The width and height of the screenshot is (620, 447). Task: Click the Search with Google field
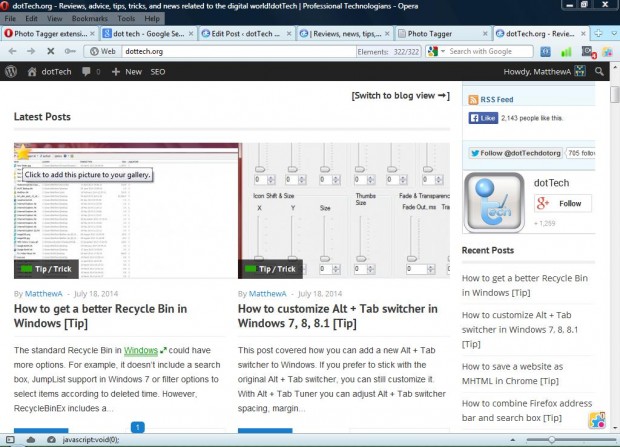click(490, 51)
